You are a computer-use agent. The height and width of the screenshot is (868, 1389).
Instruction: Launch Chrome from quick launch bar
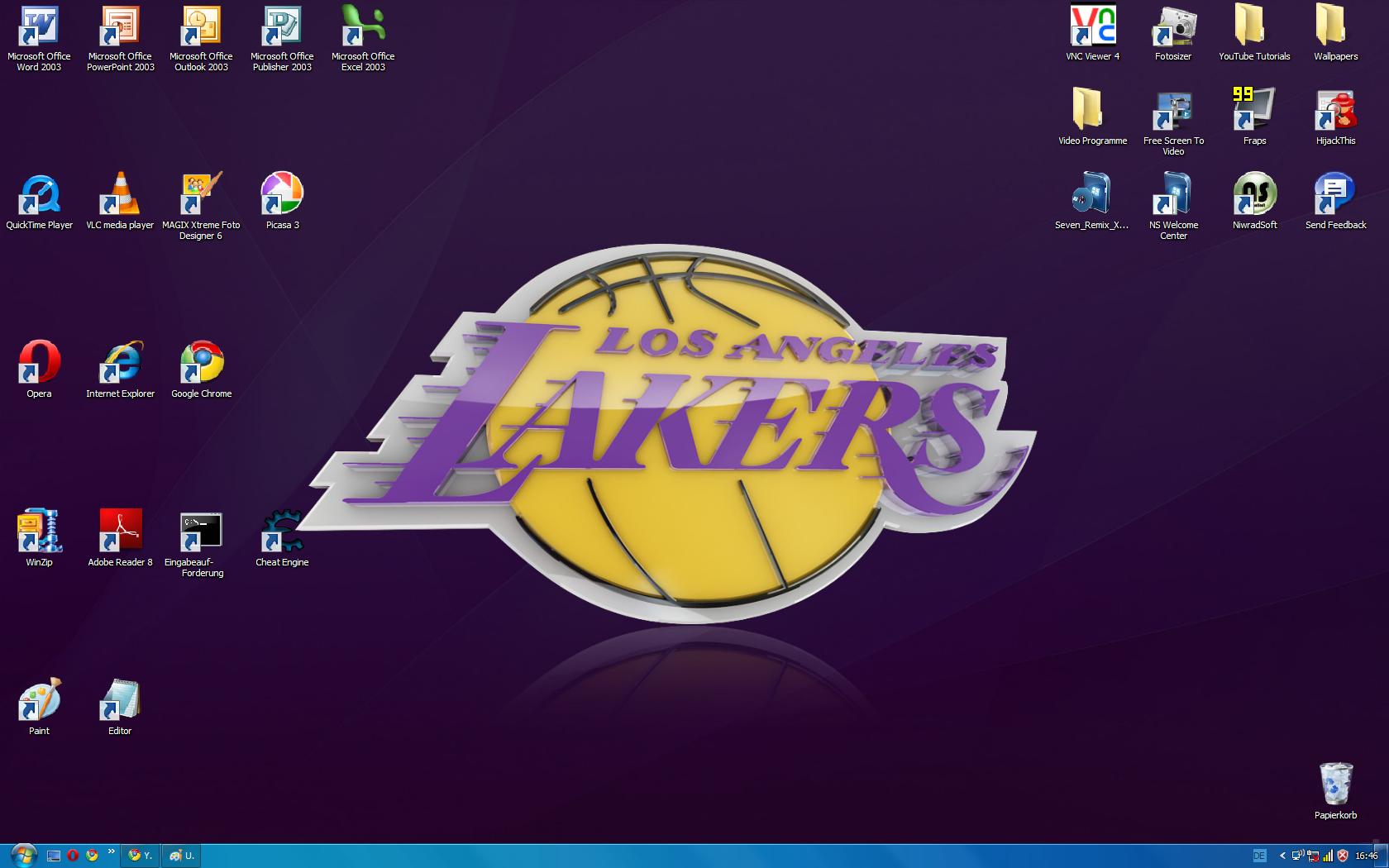tap(92, 856)
